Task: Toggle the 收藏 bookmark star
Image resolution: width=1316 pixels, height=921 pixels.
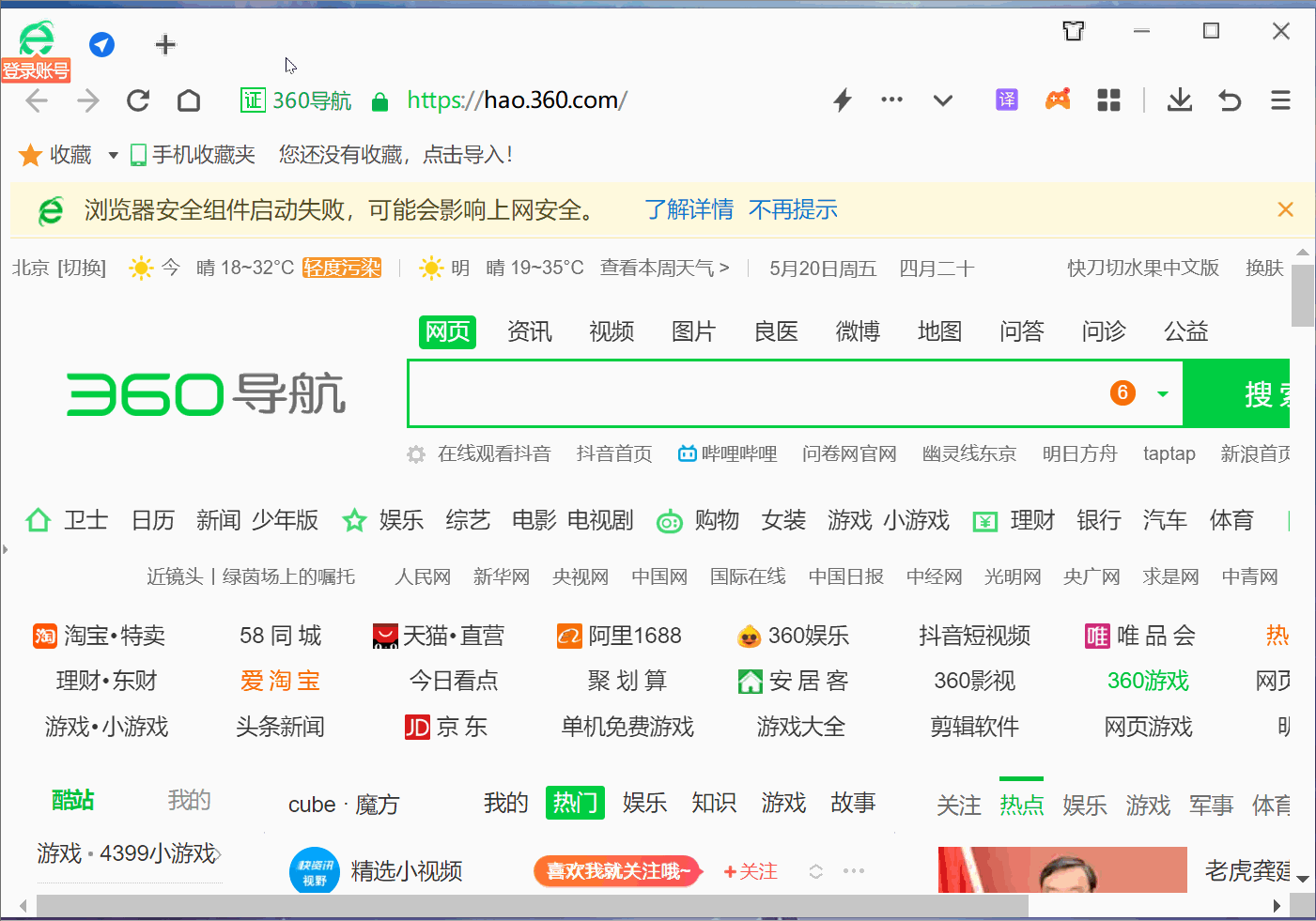Action: click(x=29, y=154)
